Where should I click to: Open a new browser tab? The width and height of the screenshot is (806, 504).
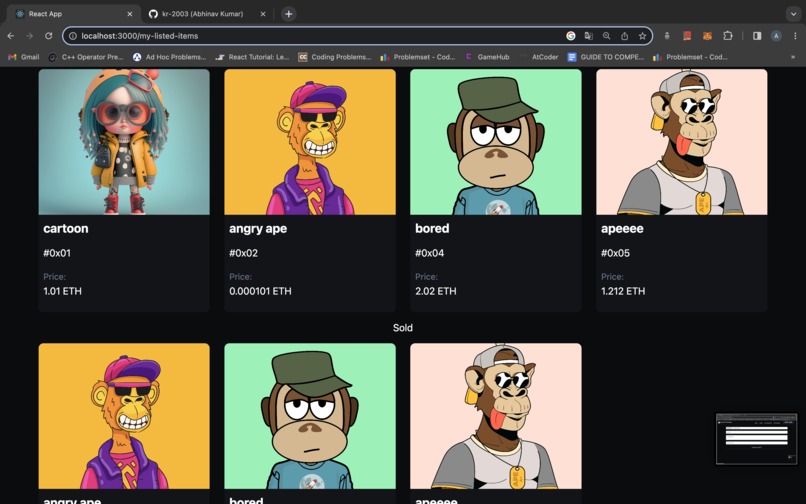288,14
